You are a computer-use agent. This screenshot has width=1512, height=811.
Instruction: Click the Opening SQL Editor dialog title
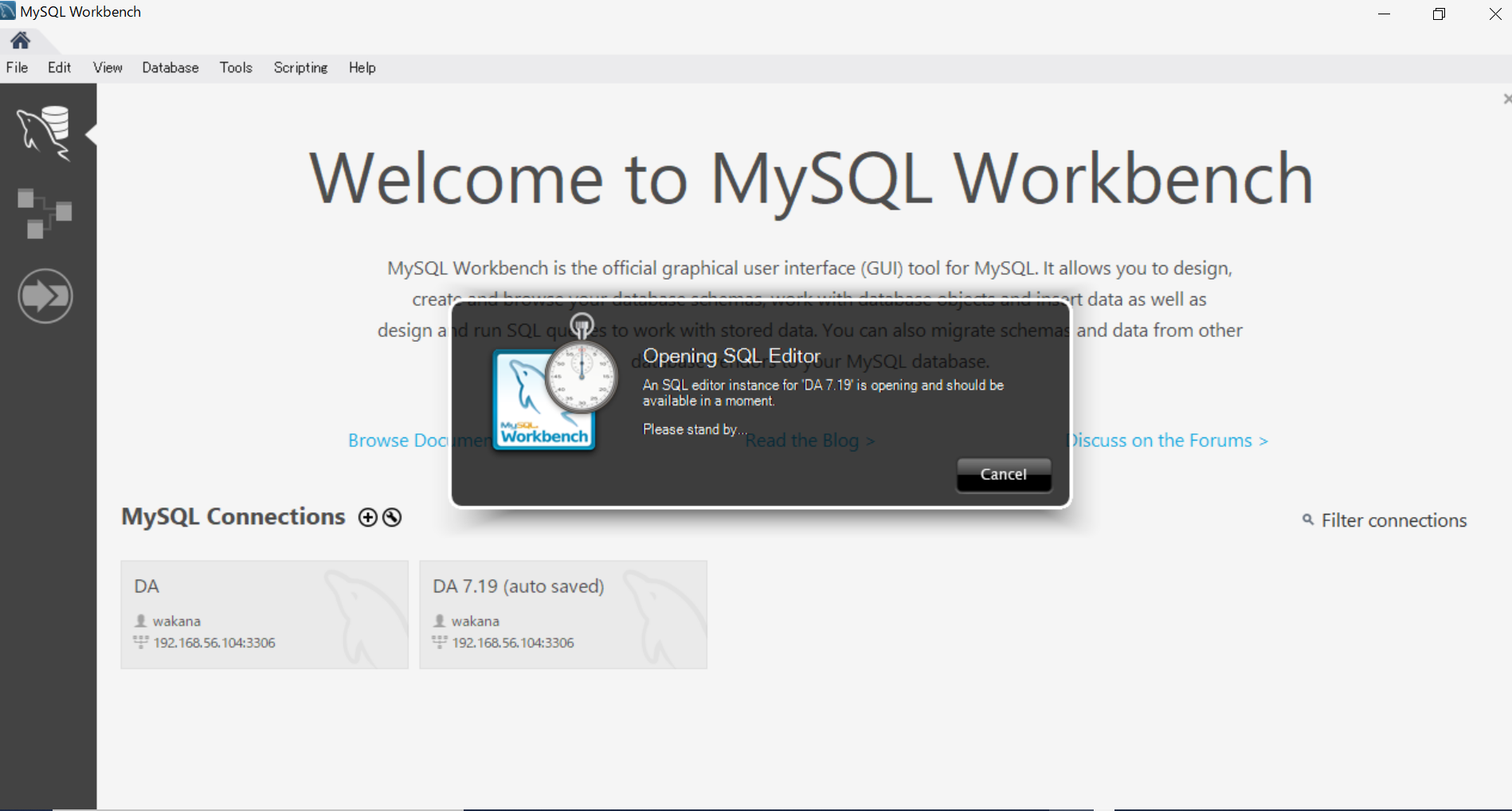pos(731,356)
